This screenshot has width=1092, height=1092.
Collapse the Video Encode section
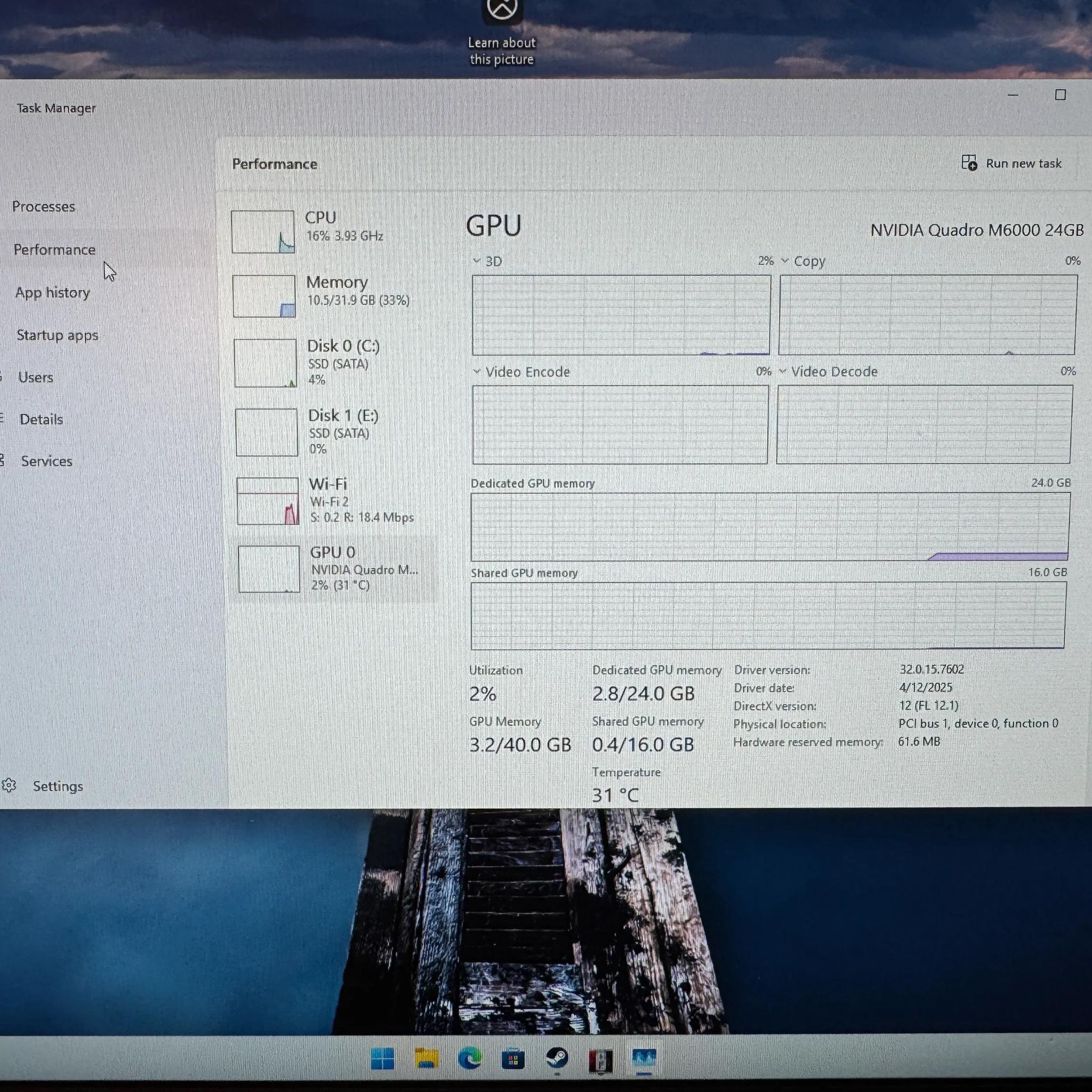[477, 372]
